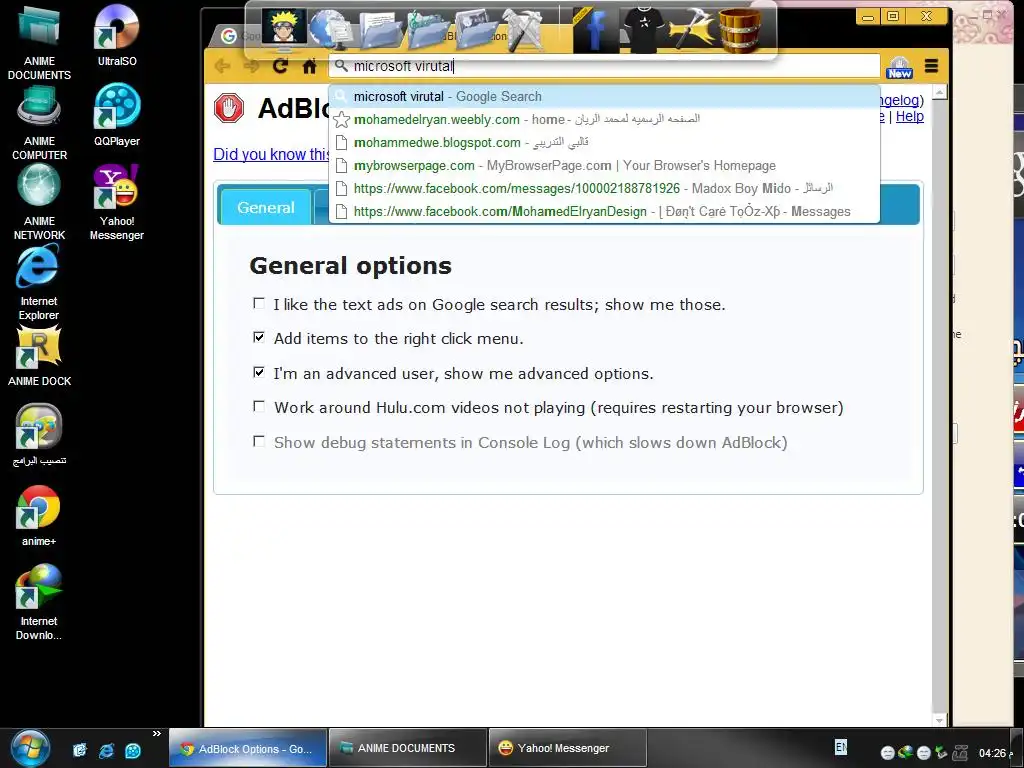Open the black t-shirt icon in the dock
1024x768 pixels.
point(643,29)
